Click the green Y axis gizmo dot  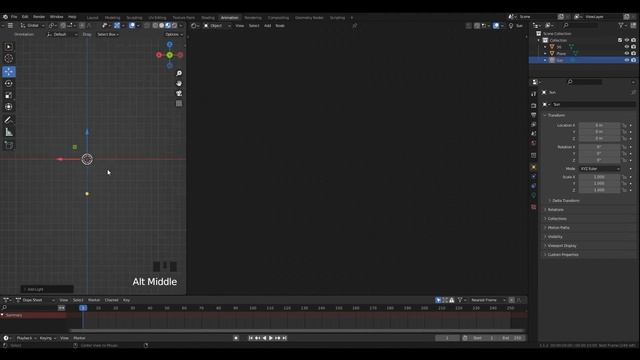click(x=169, y=55)
